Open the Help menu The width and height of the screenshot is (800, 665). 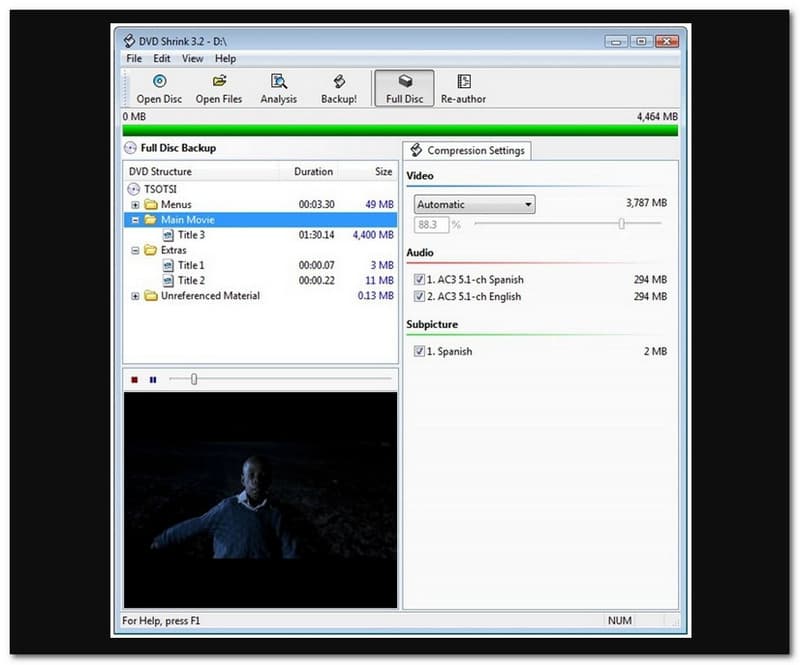(225, 59)
